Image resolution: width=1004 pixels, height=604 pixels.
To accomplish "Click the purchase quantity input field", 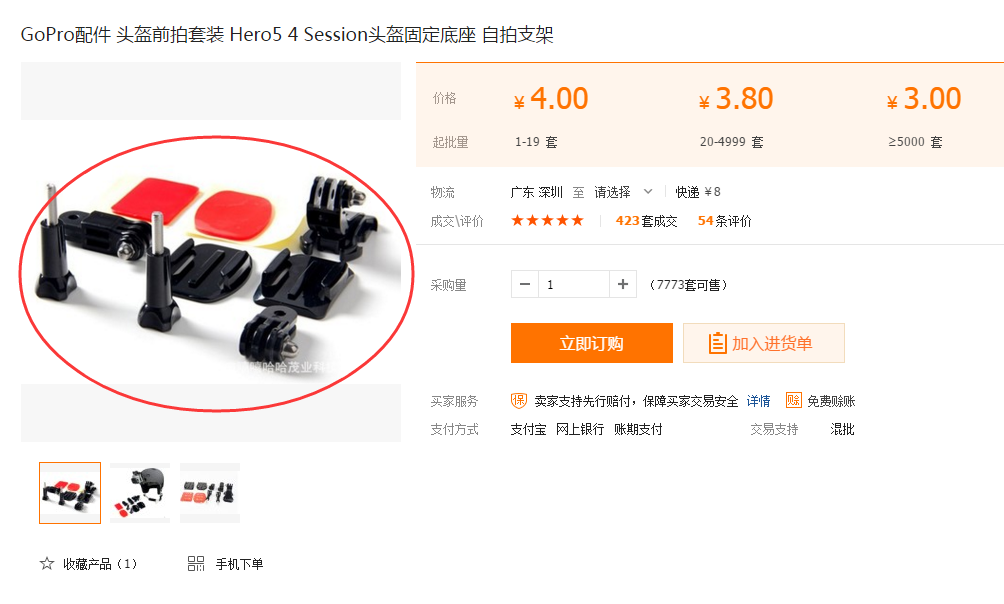I will click(x=574, y=284).
